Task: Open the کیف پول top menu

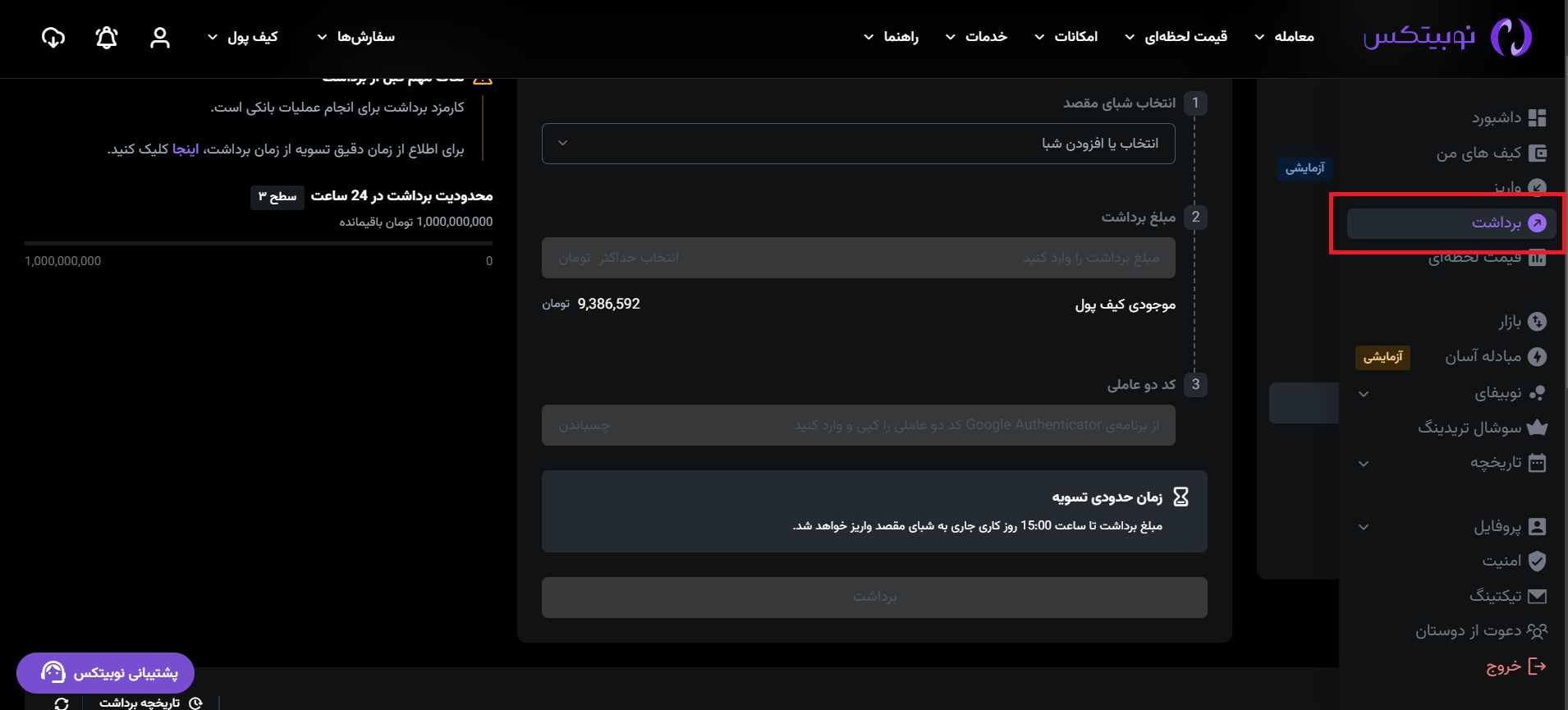Action: (x=242, y=37)
